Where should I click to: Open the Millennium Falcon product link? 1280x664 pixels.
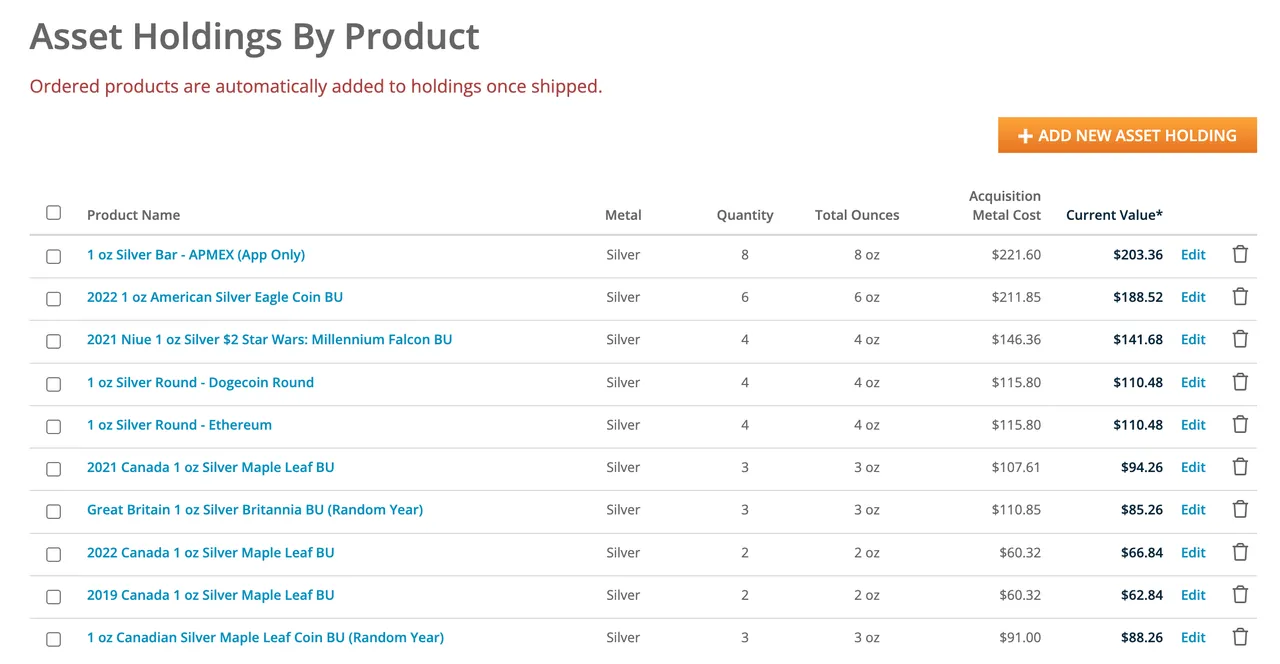pyautogui.click(x=269, y=340)
